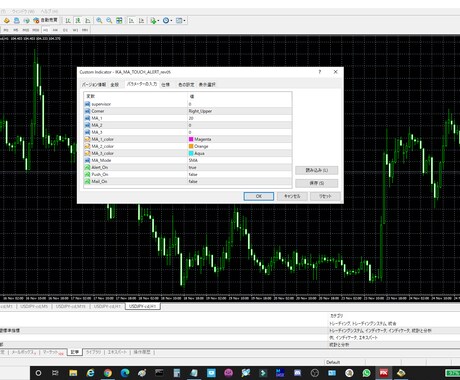
Task: Open File Explorer from the taskbar
Action: coord(73,373)
